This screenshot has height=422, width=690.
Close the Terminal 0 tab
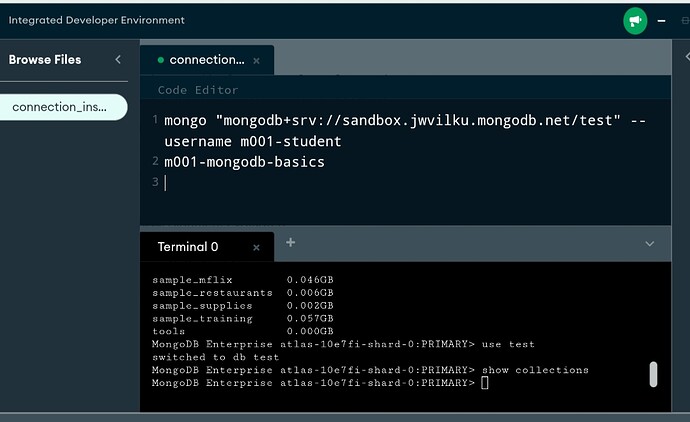tap(256, 247)
